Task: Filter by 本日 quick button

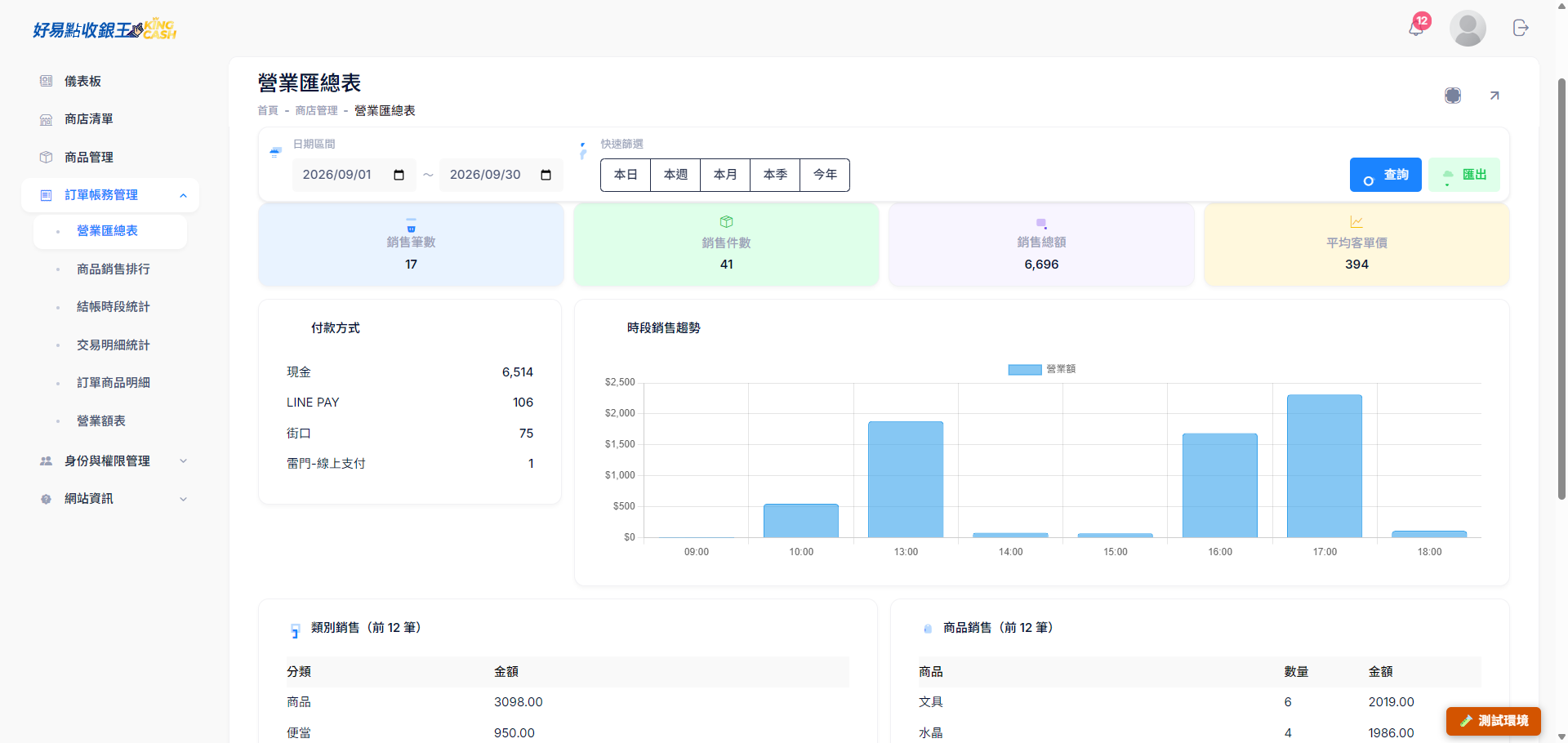Action: click(626, 175)
